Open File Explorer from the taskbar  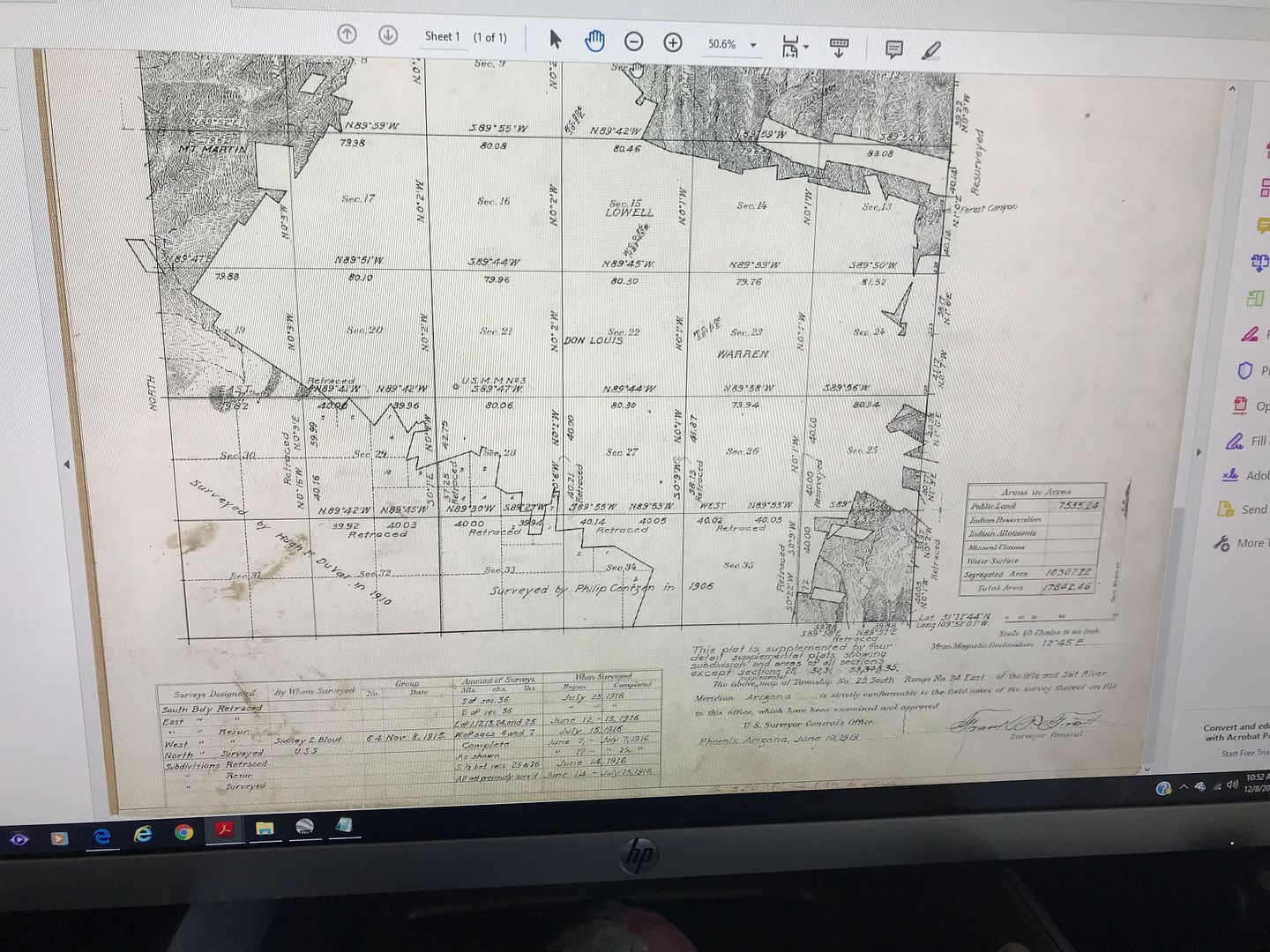pyautogui.click(x=265, y=828)
